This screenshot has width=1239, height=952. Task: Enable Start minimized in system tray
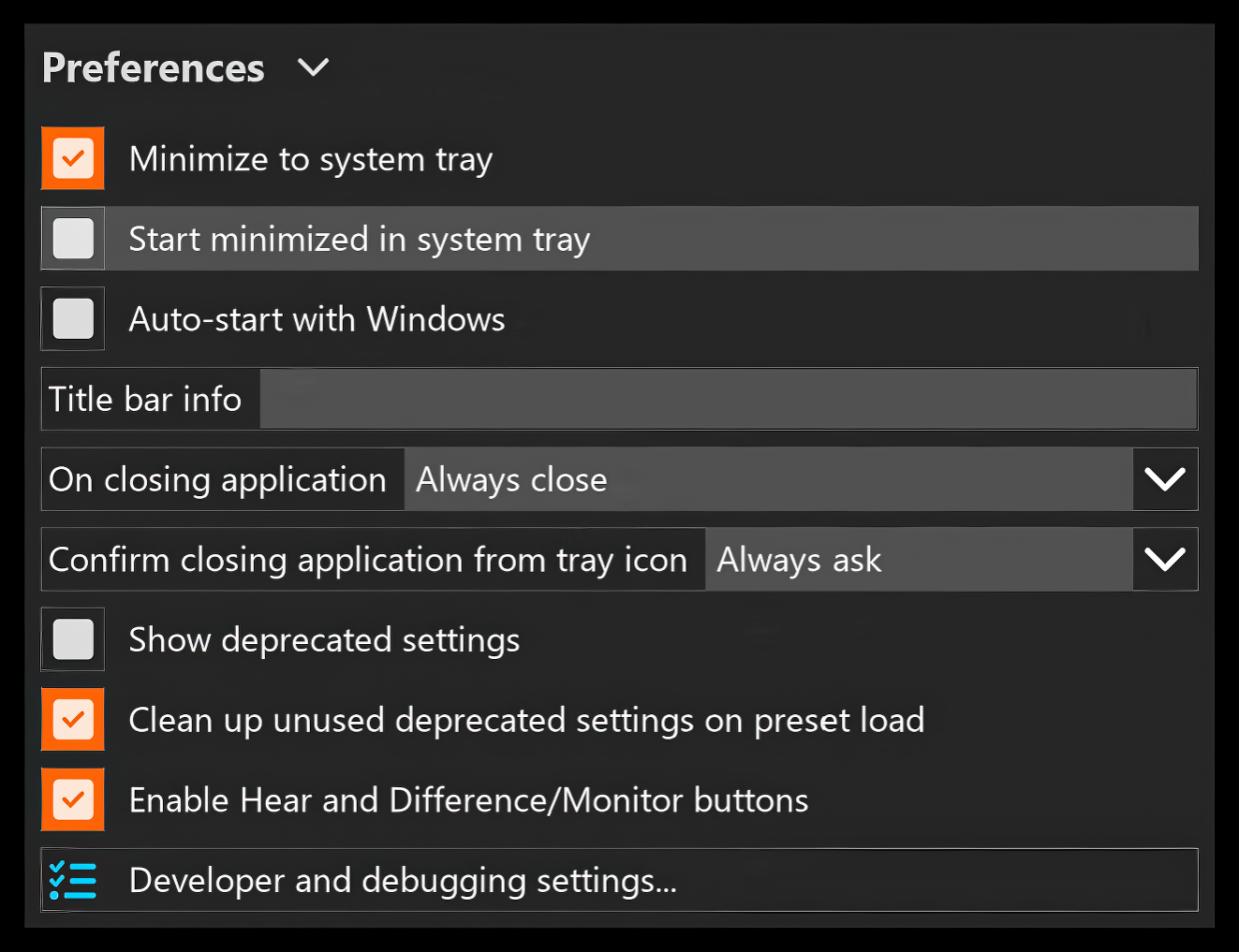pyautogui.click(x=73, y=239)
